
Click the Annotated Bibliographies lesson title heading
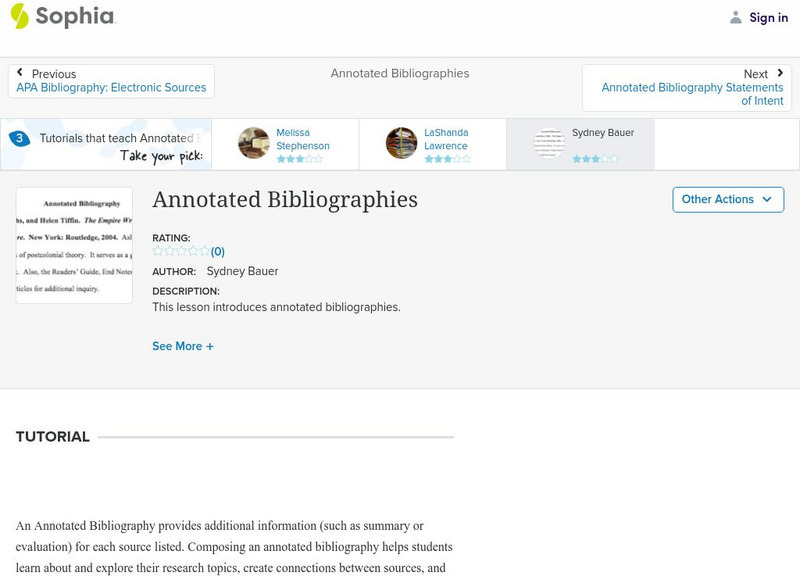pos(285,199)
